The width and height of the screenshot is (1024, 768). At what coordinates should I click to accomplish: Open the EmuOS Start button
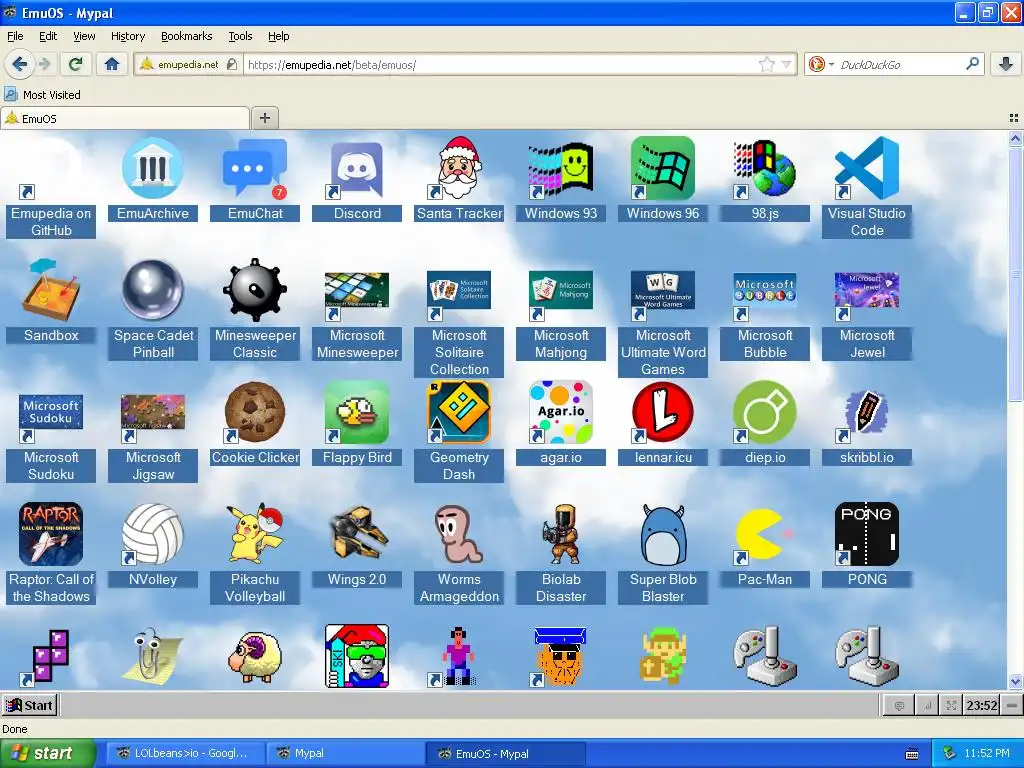29,705
